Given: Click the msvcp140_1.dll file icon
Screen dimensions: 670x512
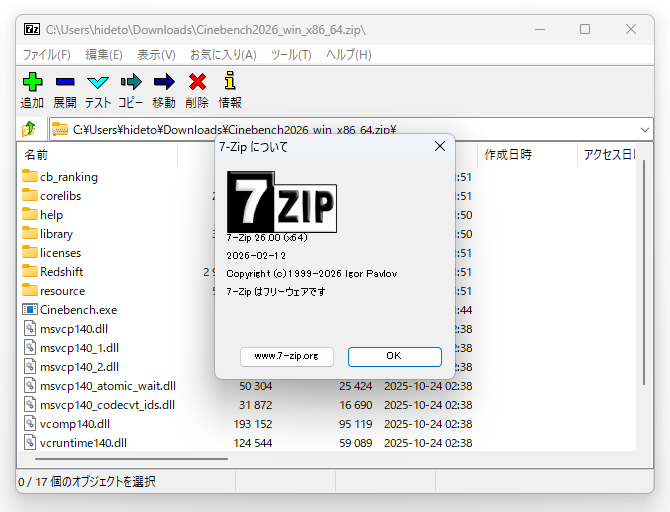Looking at the screenshot, I should click(x=29, y=347).
